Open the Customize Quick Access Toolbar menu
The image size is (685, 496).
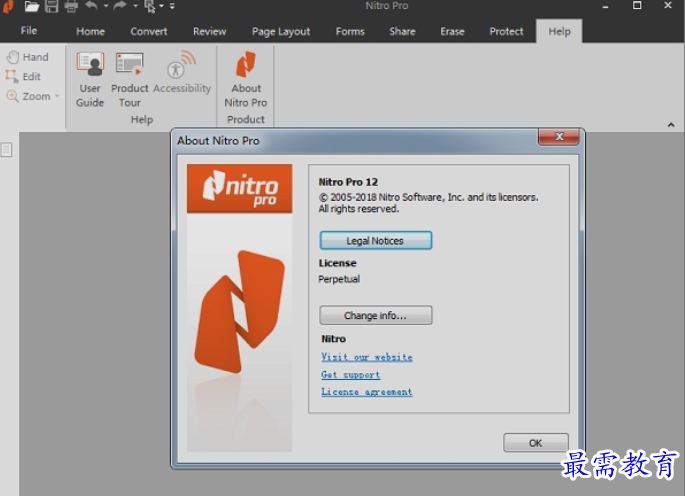pos(172,6)
